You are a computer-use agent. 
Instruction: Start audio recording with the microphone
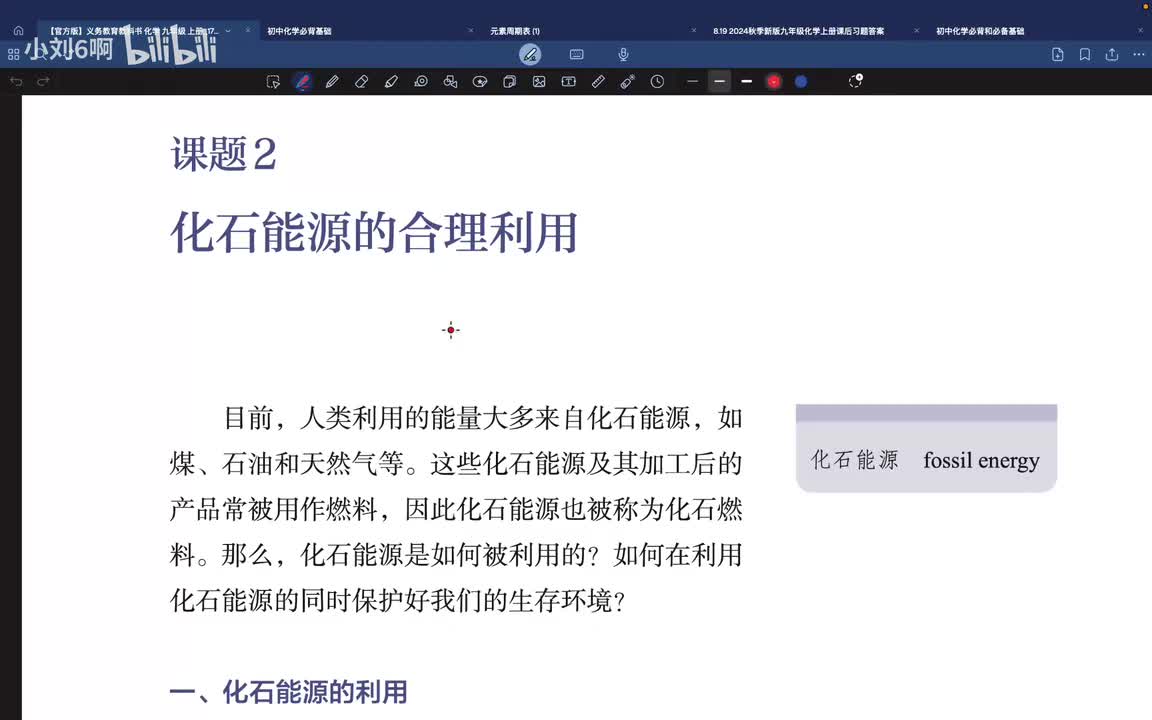coord(623,54)
